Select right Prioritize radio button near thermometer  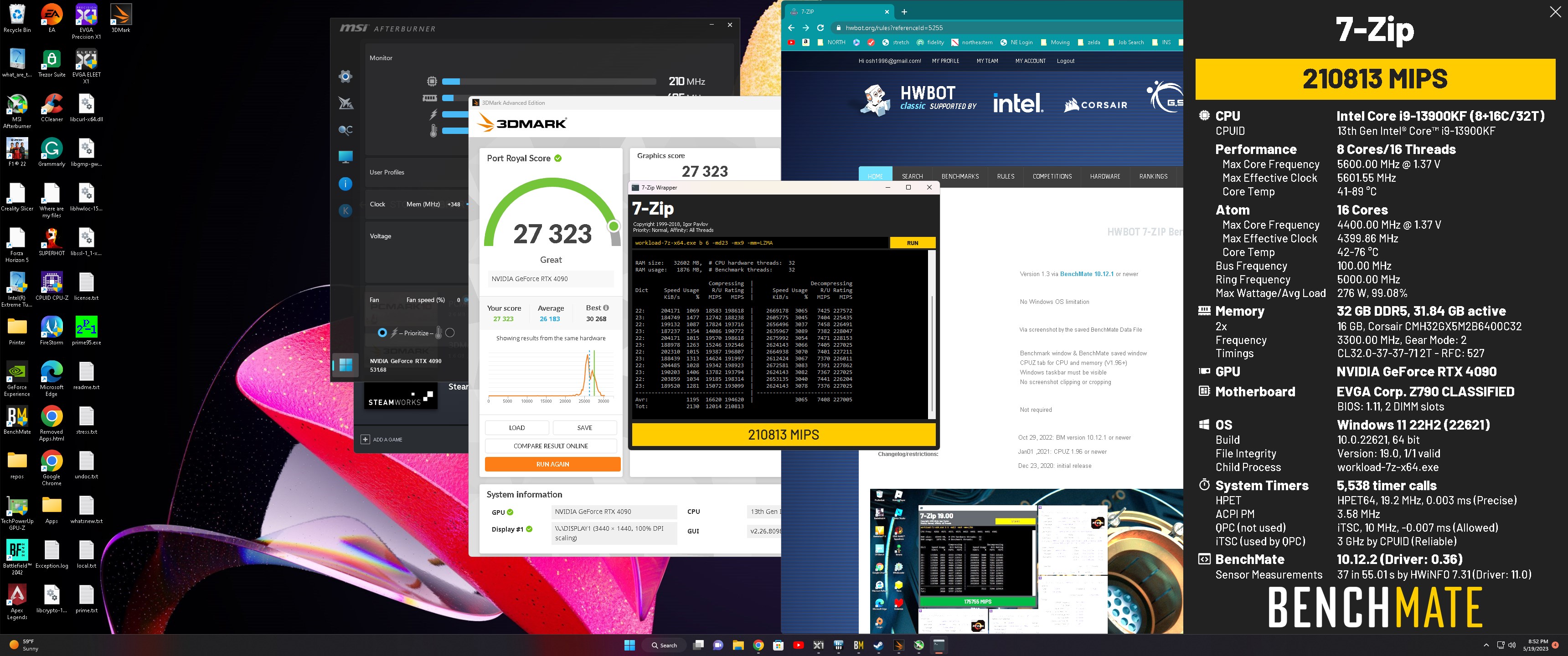point(450,333)
